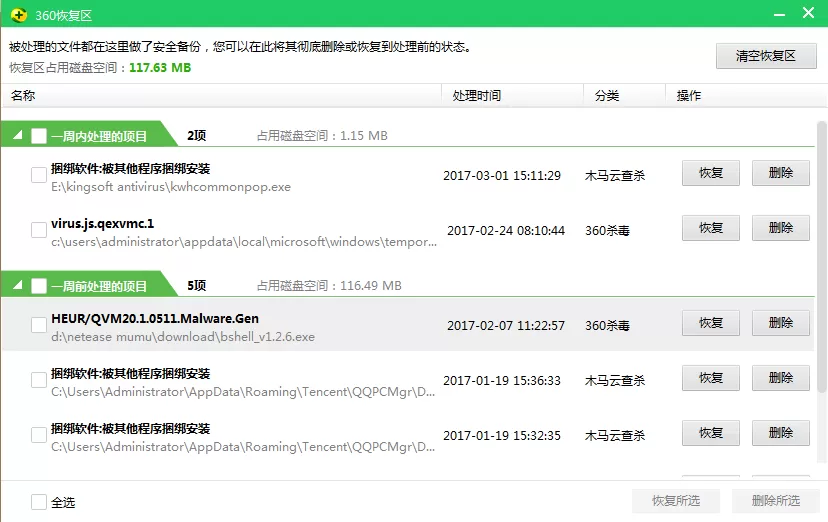Tick checkbox for virus.js.qexvmc.1 item
This screenshot has width=828, height=522.
pyautogui.click(x=39, y=230)
